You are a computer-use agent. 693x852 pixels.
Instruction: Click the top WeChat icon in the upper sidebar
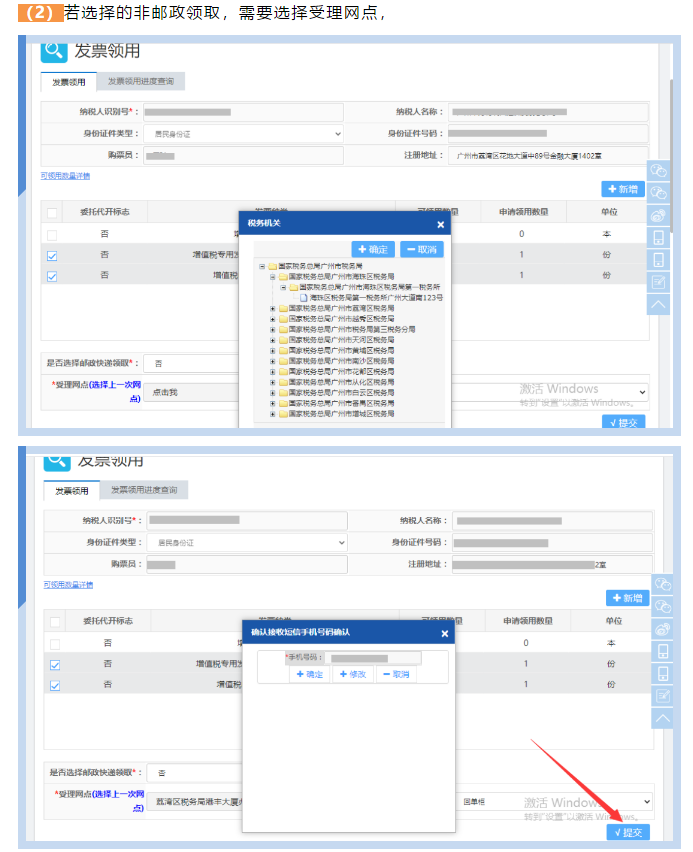658,171
